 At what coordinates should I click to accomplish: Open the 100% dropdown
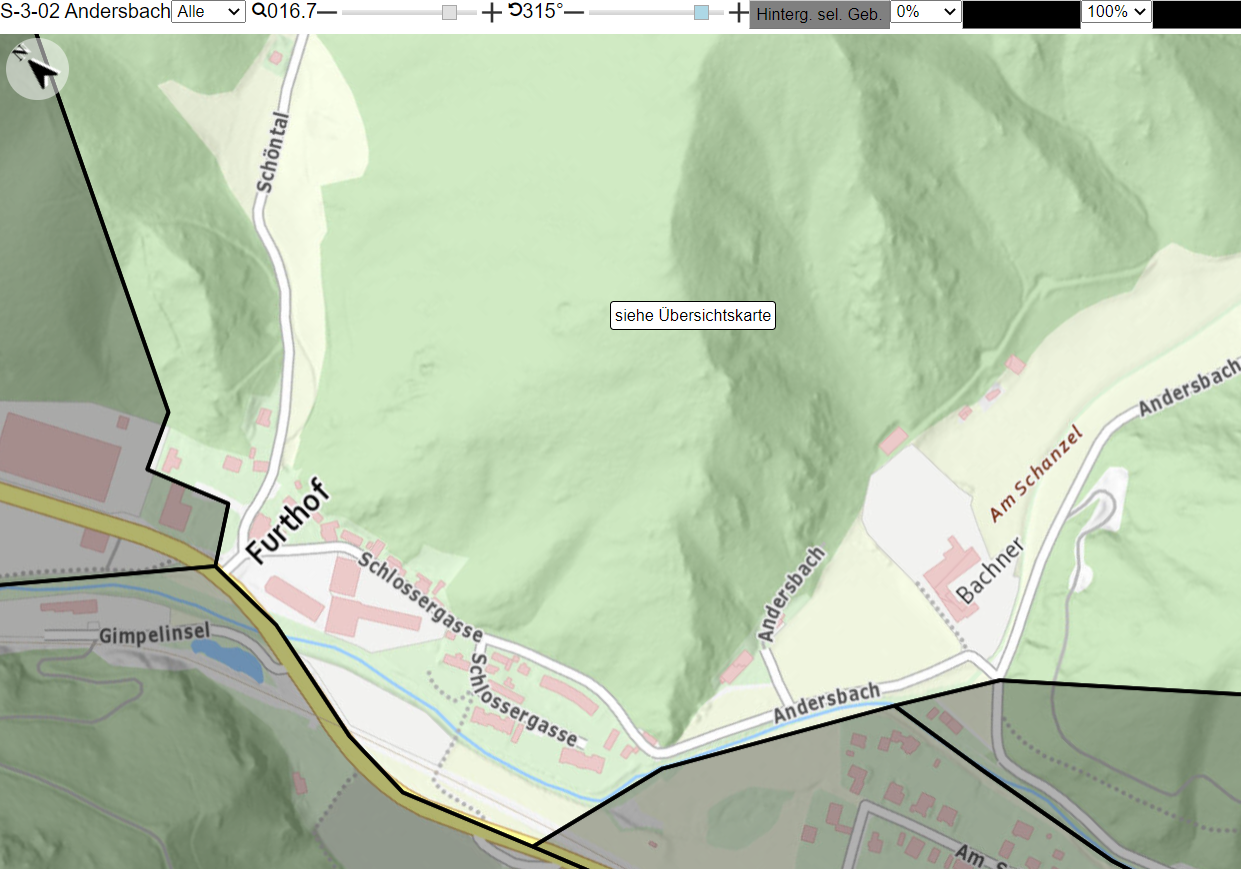click(1116, 12)
